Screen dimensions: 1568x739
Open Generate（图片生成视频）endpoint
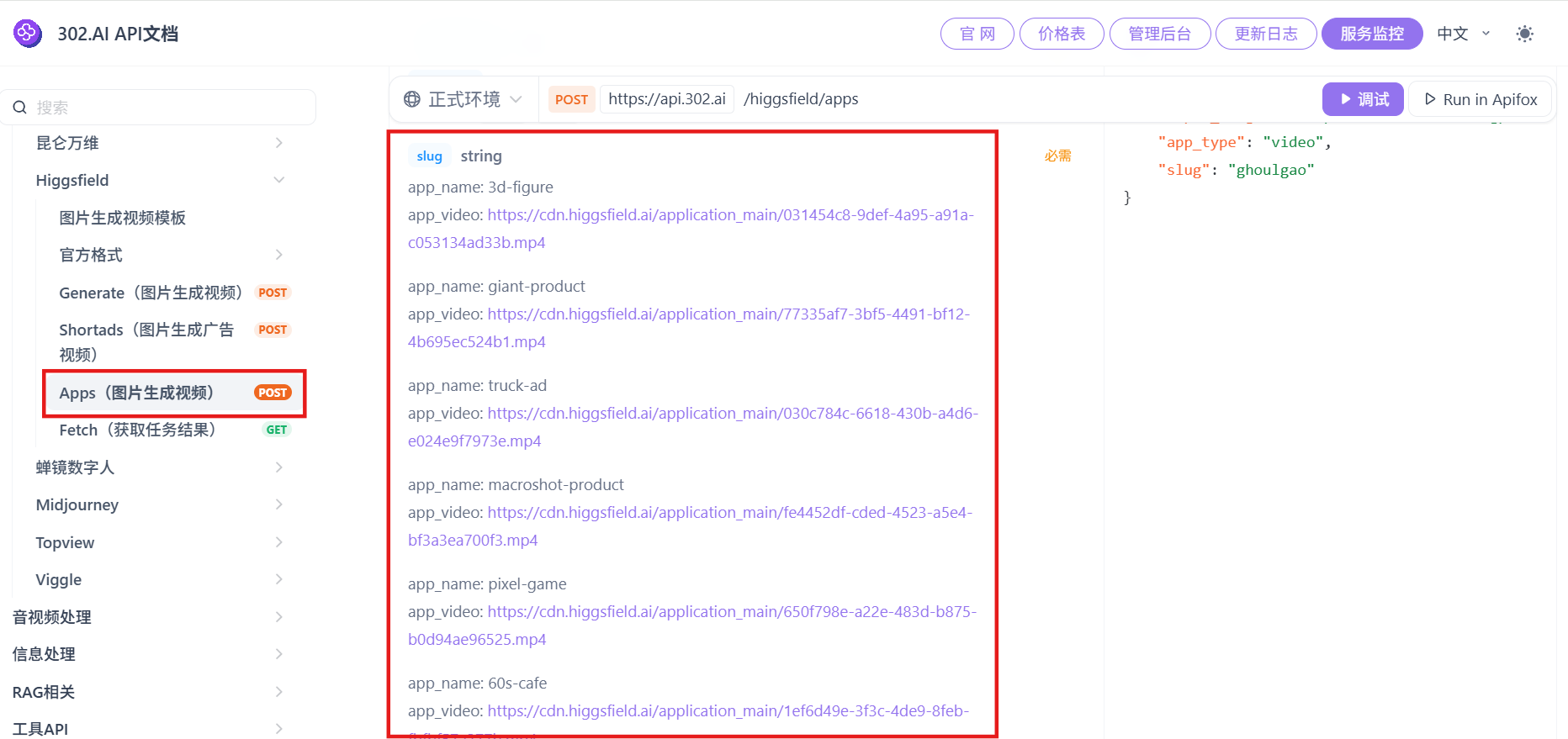pyautogui.click(x=175, y=293)
